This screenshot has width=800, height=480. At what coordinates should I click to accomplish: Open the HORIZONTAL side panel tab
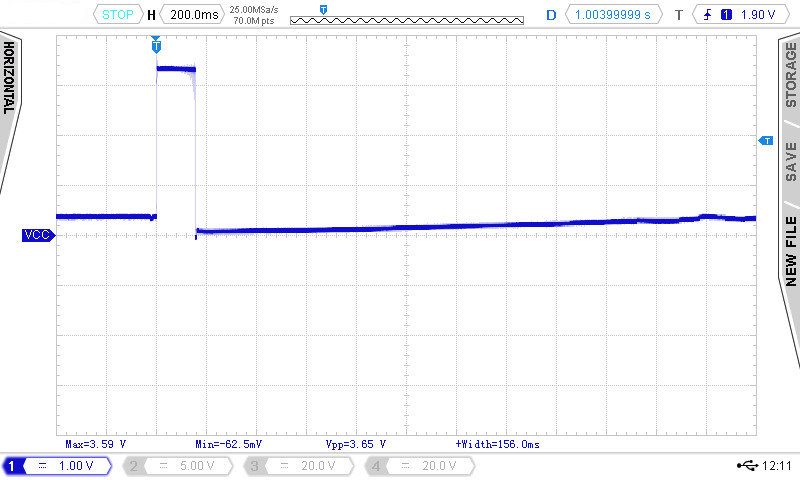(9, 78)
